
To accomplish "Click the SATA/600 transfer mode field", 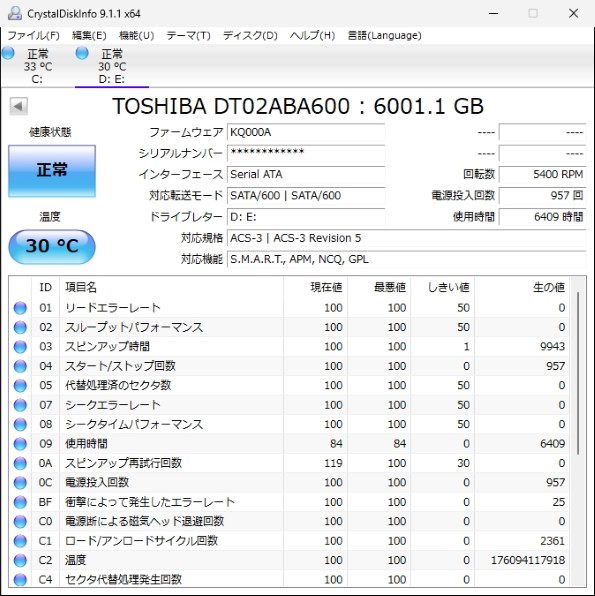I will coord(306,196).
